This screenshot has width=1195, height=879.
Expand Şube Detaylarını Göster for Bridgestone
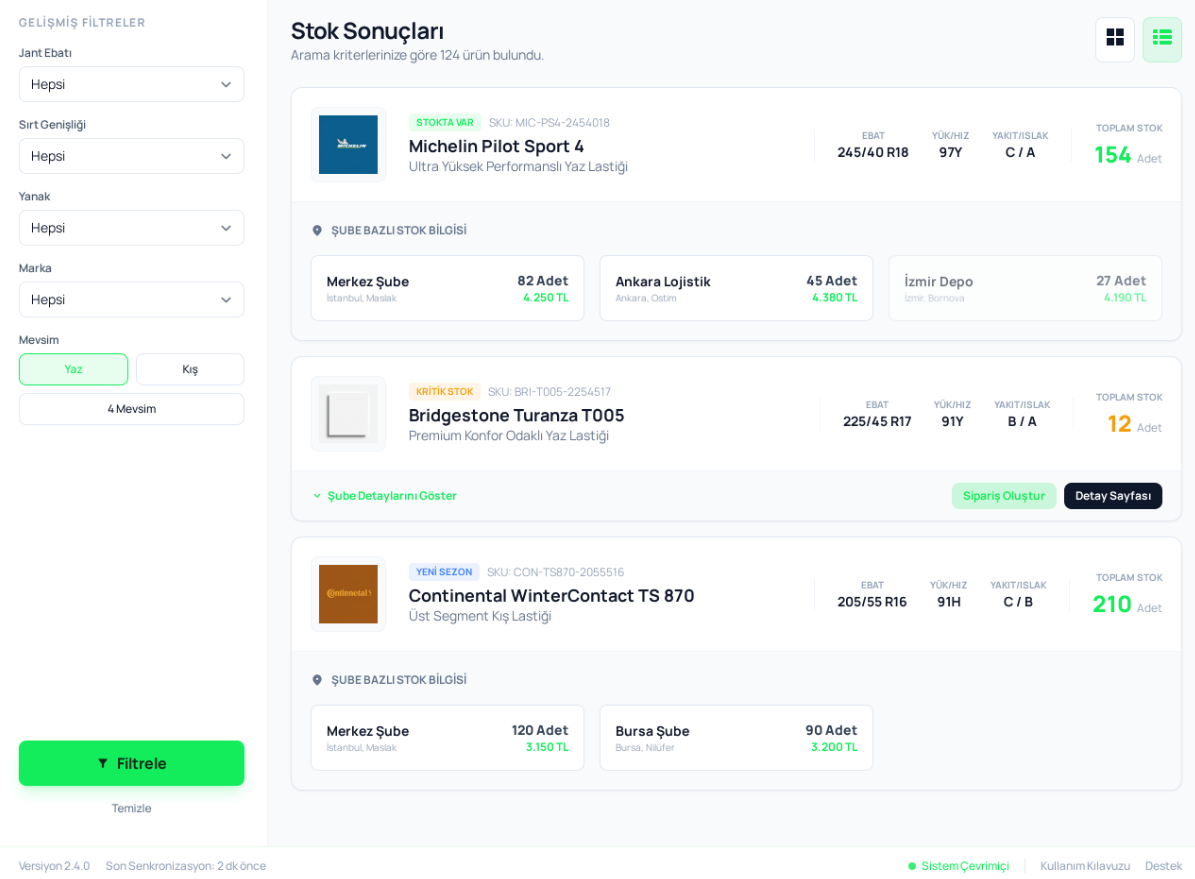pyautogui.click(x=384, y=495)
